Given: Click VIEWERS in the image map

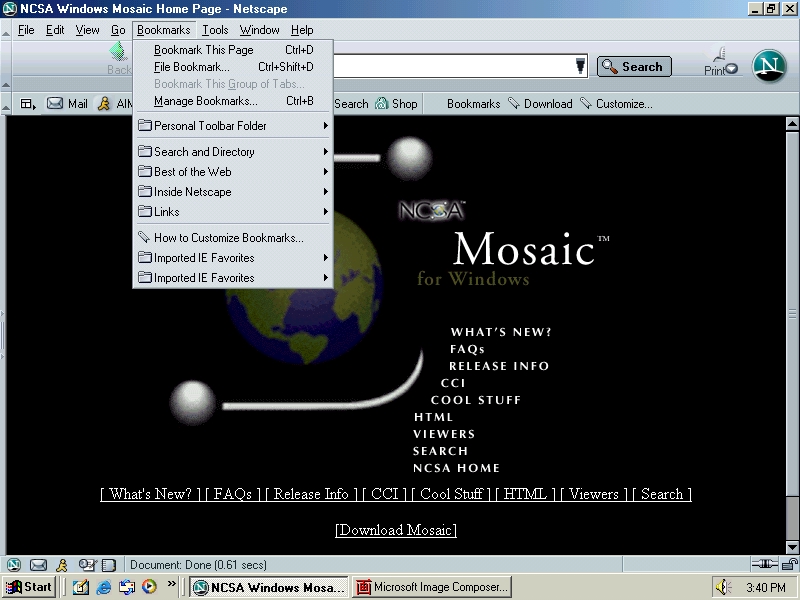Looking at the screenshot, I should coord(444,434).
